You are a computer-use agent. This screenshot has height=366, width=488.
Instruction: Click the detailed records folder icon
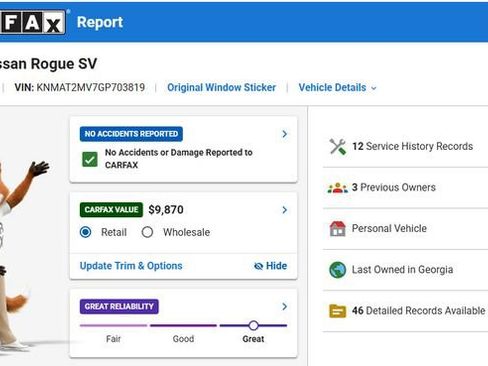337,311
